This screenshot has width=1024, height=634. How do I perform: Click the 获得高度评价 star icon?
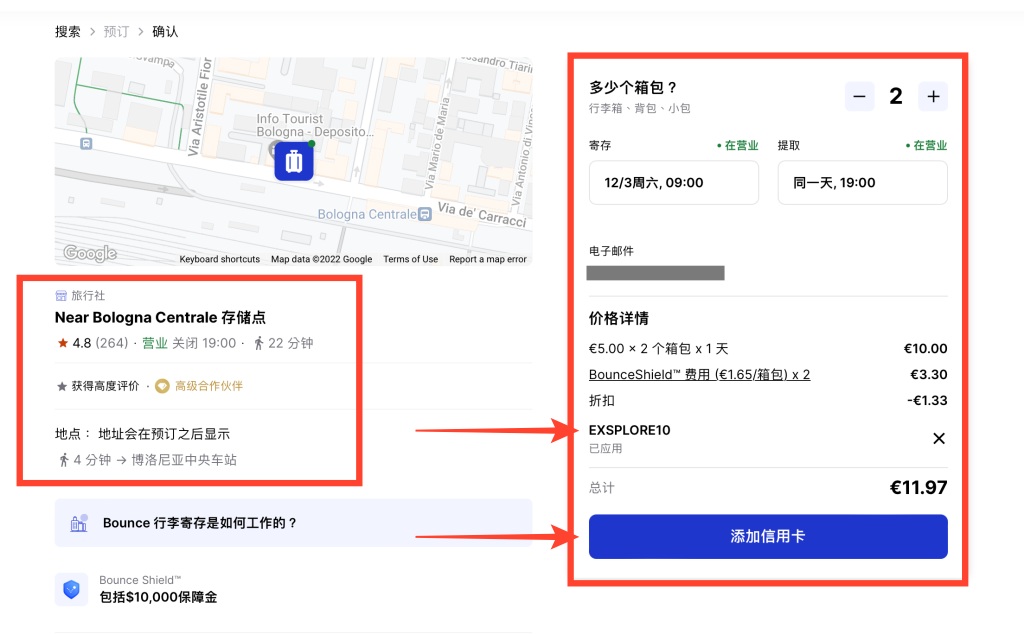click(62, 387)
